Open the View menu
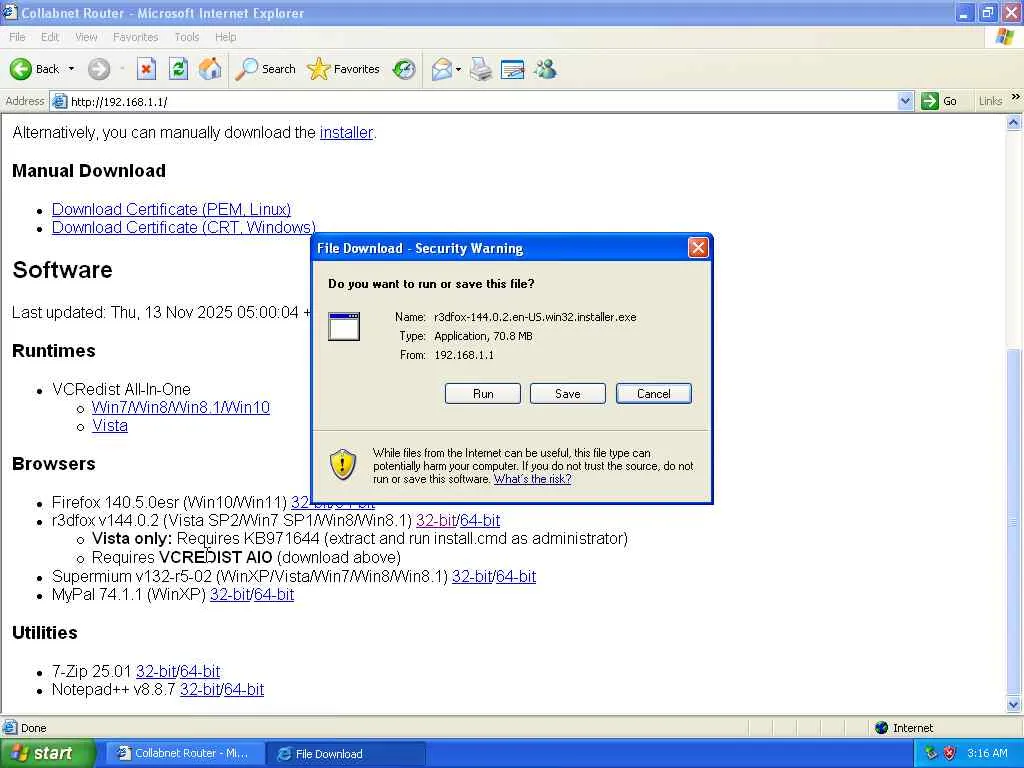 click(86, 37)
